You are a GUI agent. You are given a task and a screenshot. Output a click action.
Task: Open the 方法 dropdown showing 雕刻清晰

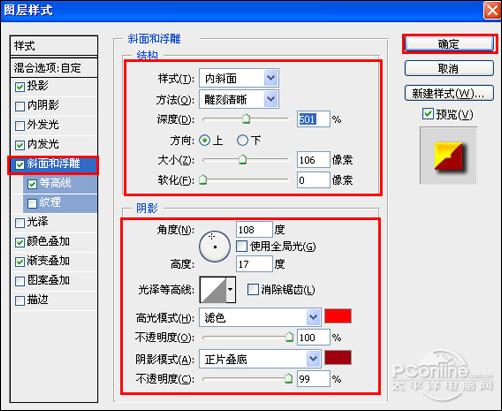point(239,99)
